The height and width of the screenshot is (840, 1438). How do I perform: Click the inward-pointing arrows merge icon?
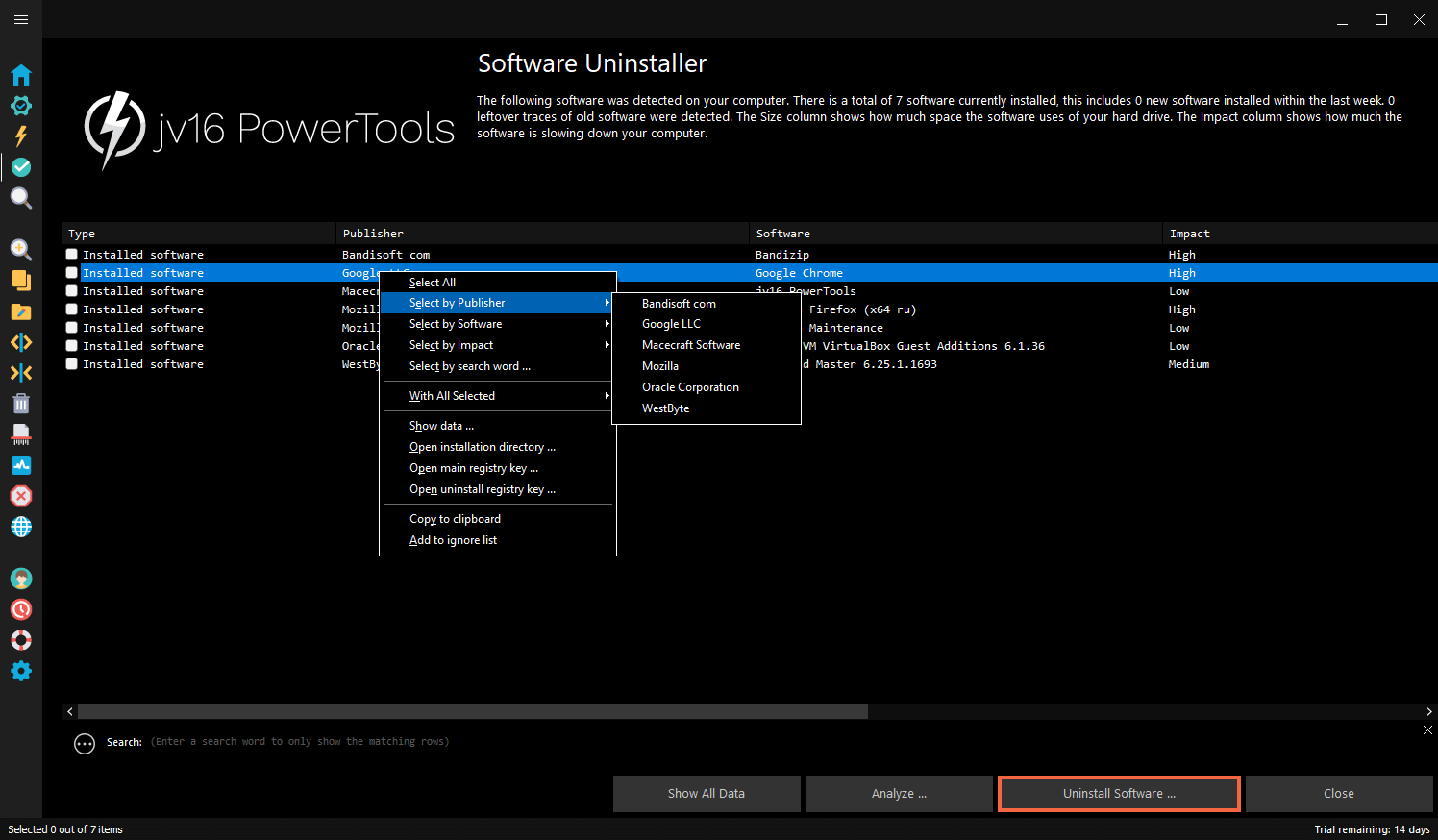[x=21, y=373]
